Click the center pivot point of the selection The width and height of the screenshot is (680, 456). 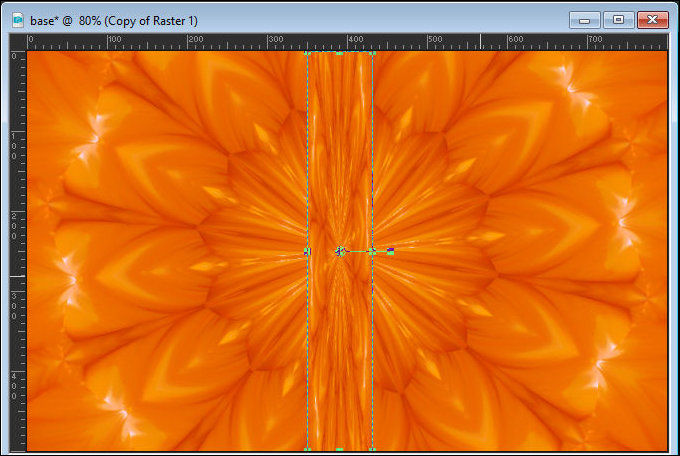(340, 251)
